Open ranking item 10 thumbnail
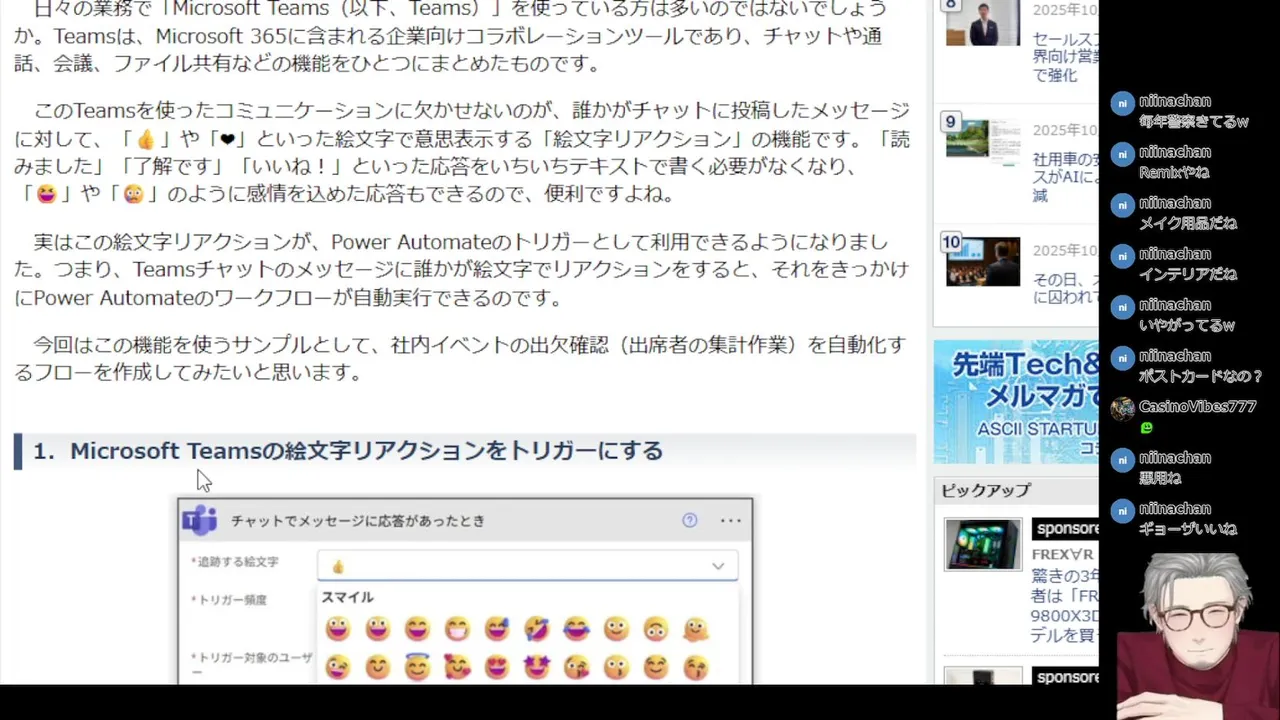The image size is (1280, 720). (983, 261)
